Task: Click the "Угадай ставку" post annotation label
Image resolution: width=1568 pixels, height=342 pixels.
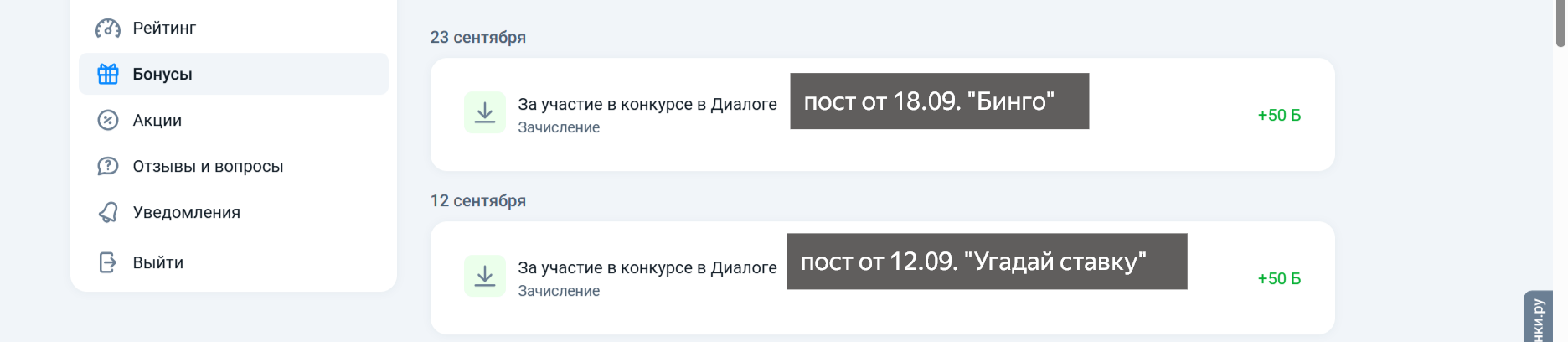Action: 988,262
